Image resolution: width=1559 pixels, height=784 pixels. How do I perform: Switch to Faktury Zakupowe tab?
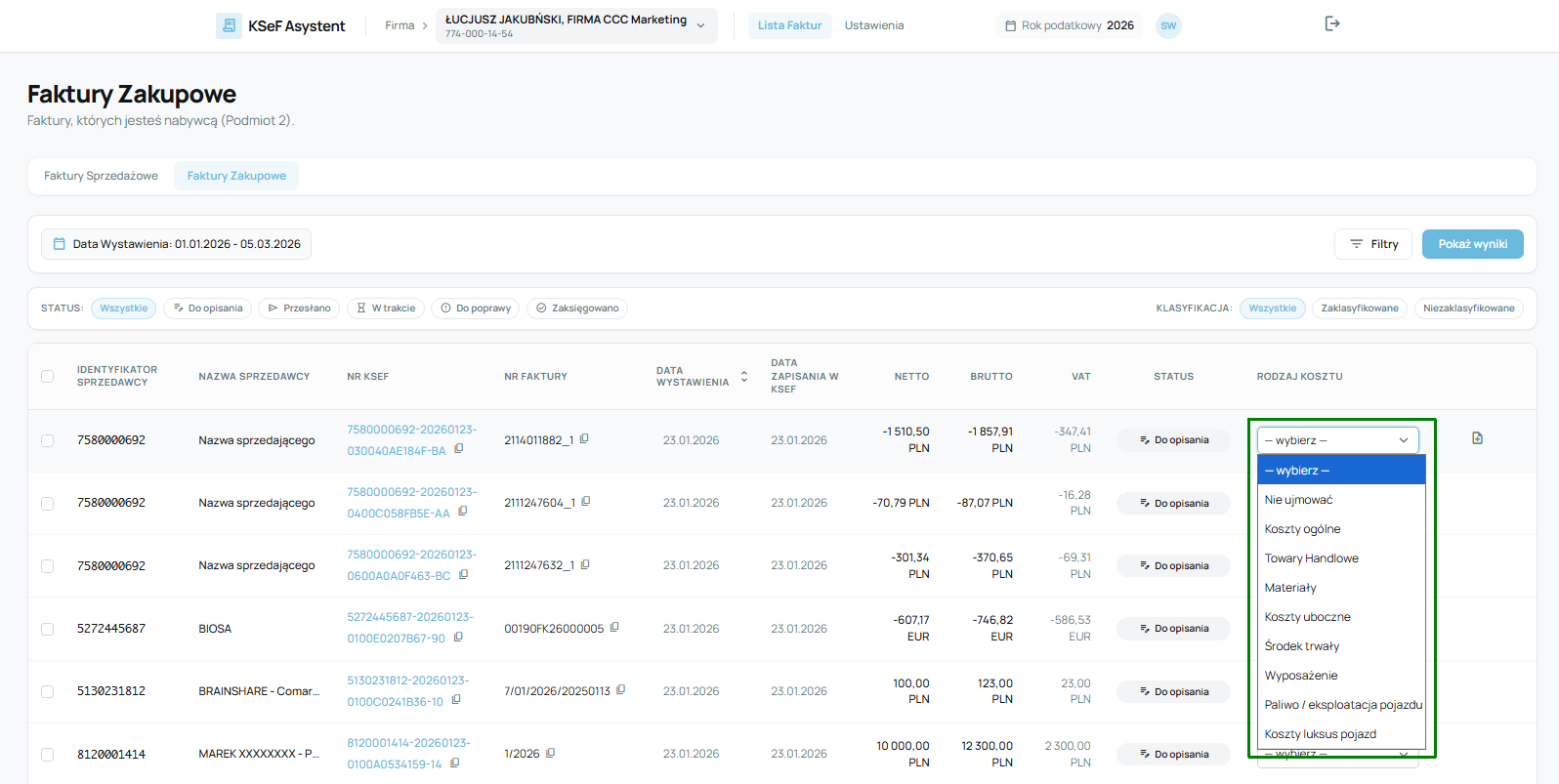236,176
